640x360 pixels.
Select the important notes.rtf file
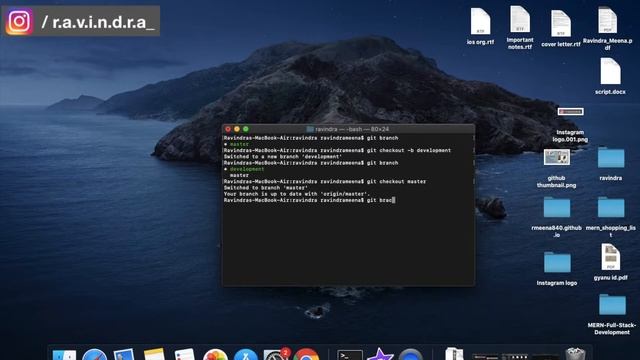point(520,28)
